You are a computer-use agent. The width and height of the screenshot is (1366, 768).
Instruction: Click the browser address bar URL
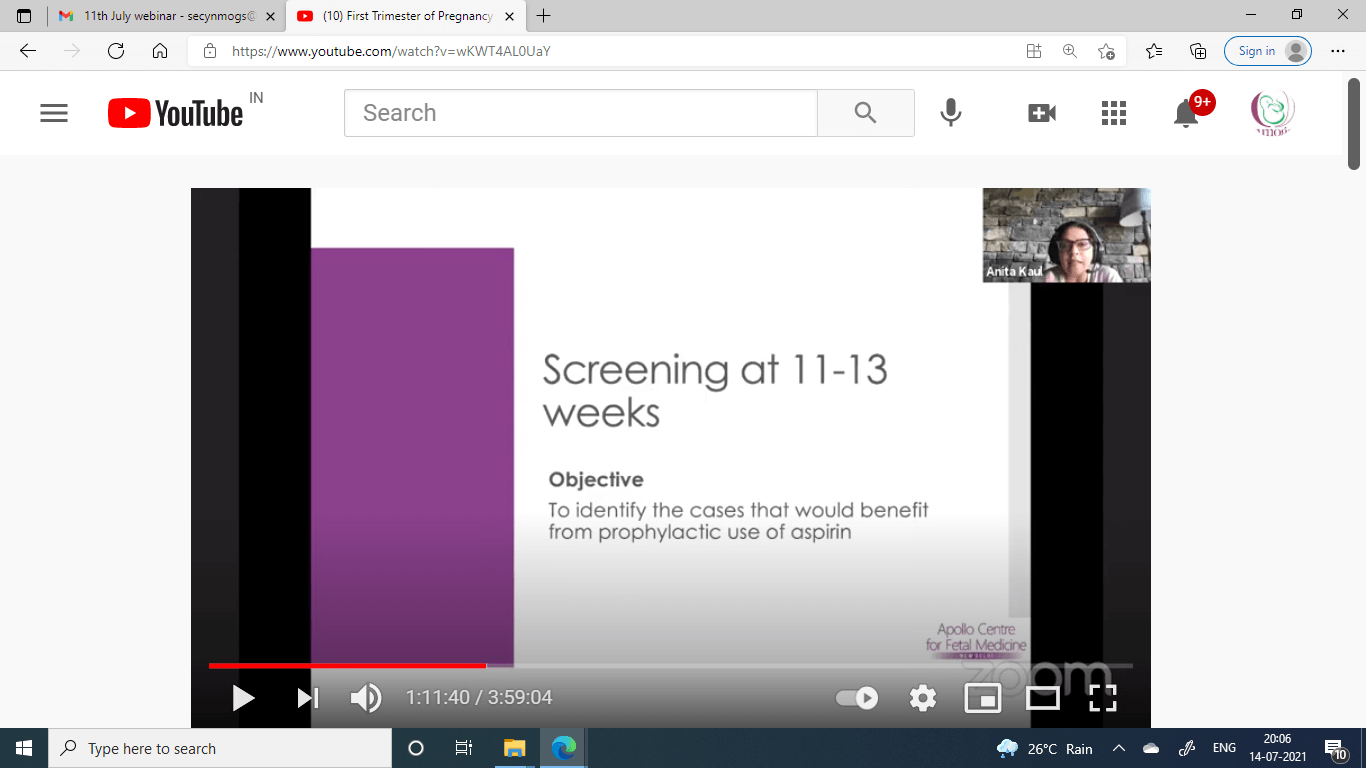point(391,51)
